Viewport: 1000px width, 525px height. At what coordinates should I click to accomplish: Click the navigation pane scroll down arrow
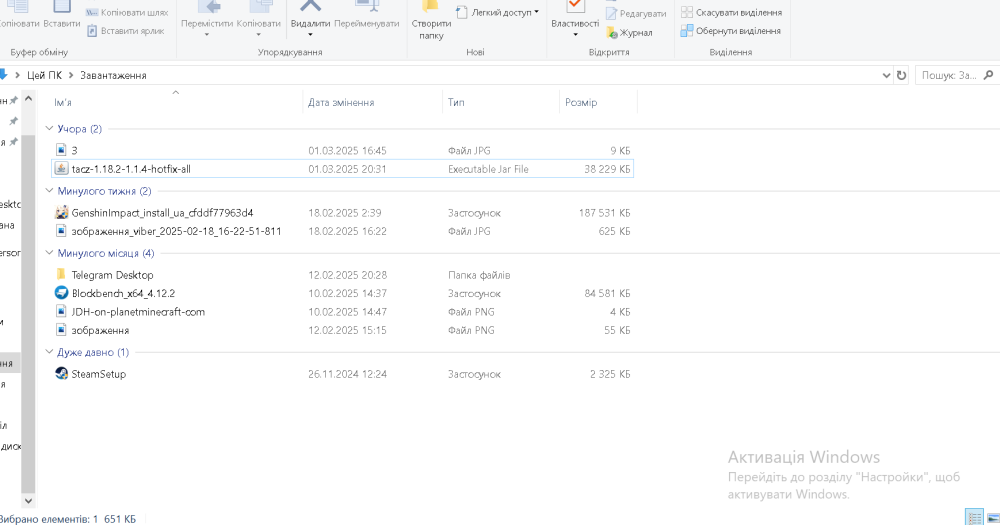[28, 501]
